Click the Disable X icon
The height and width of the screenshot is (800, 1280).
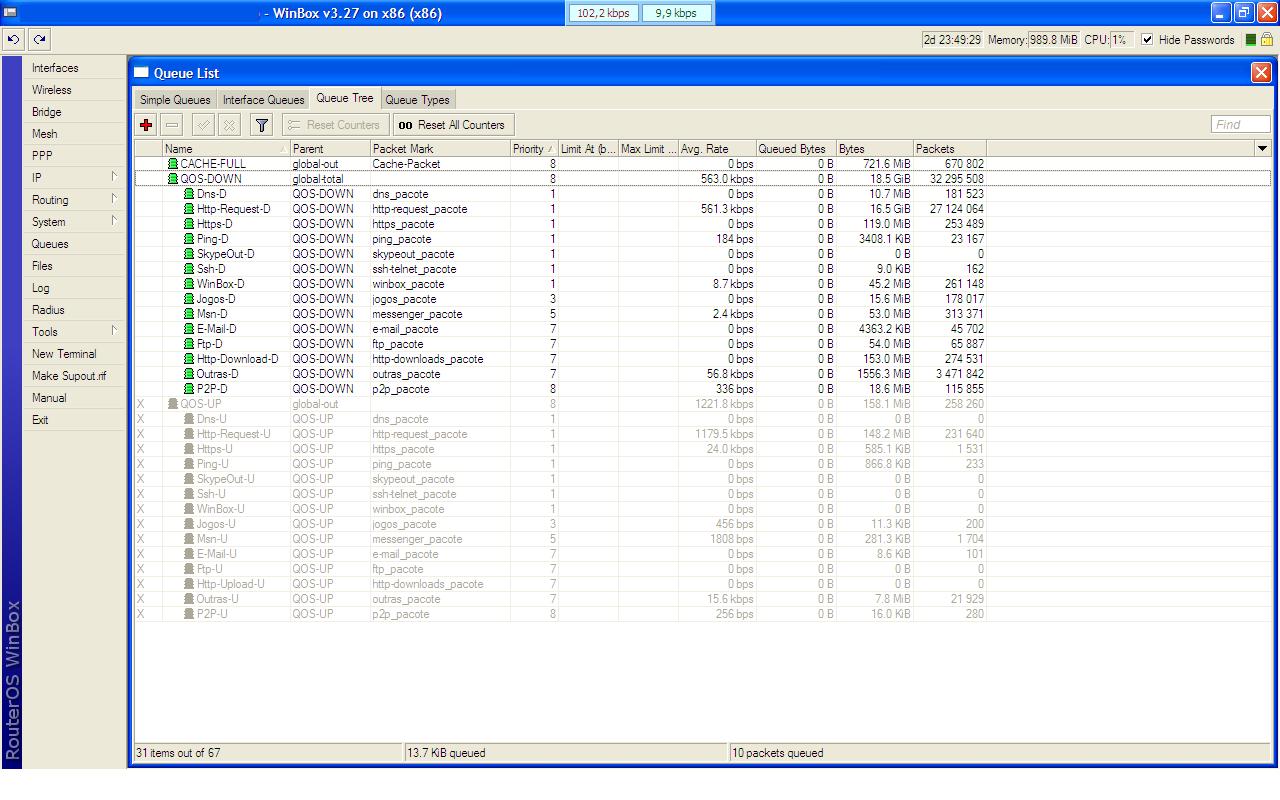pos(229,125)
